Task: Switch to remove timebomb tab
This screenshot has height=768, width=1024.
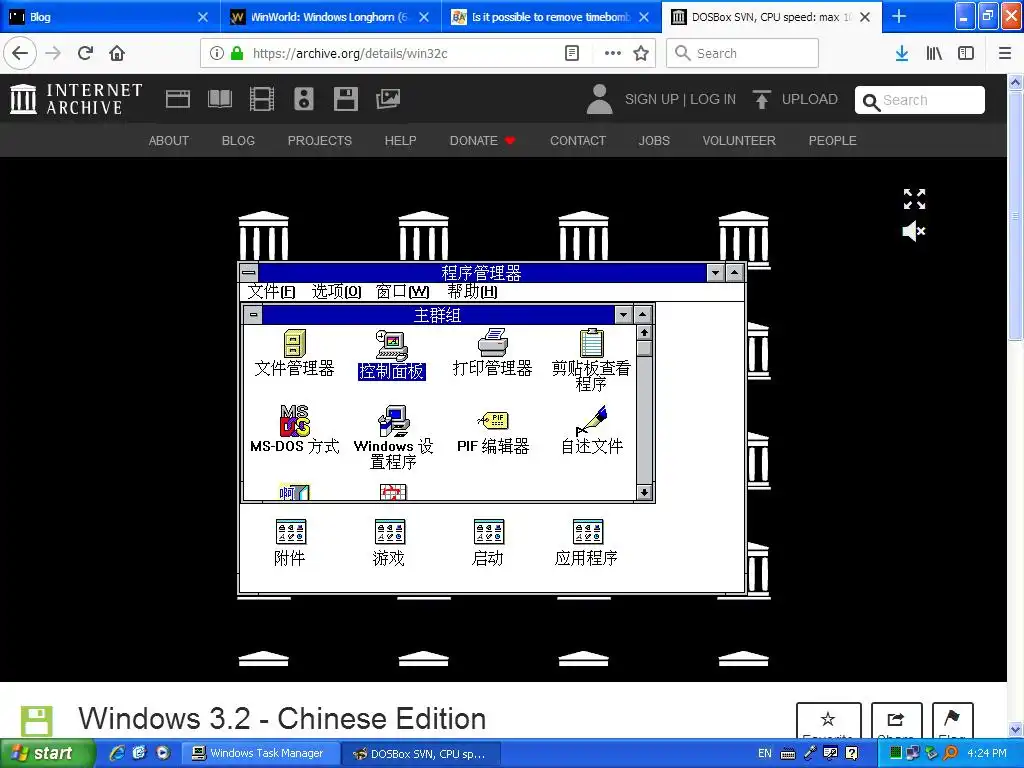Action: coord(551,17)
